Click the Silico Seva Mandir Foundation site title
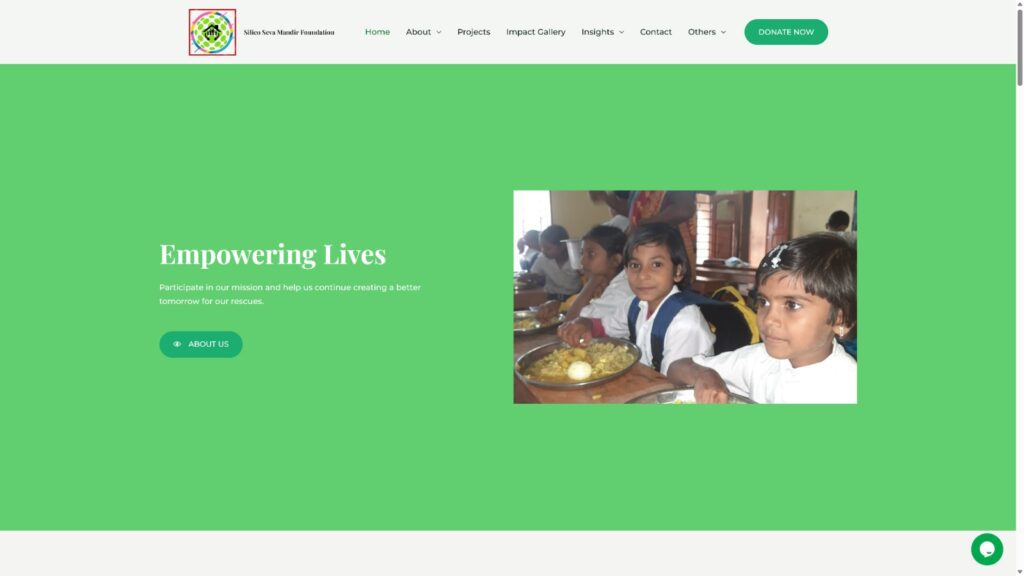The image size is (1024, 576). click(x=289, y=32)
